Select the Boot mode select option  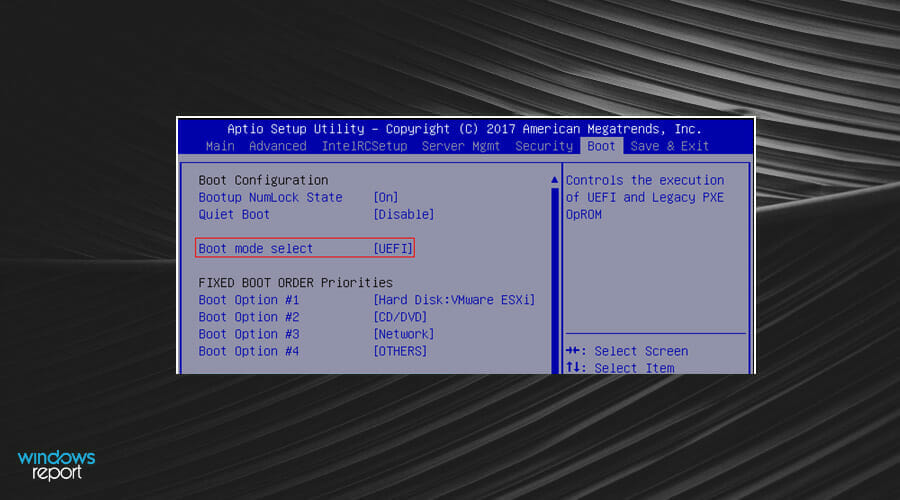pos(255,249)
